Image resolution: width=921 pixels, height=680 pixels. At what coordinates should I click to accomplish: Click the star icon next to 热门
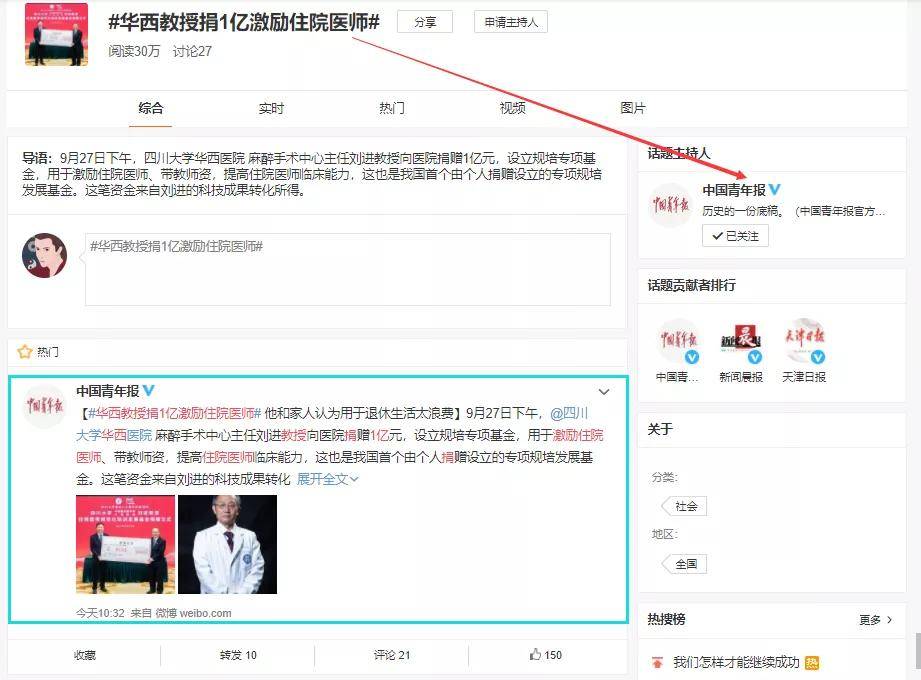coord(24,352)
